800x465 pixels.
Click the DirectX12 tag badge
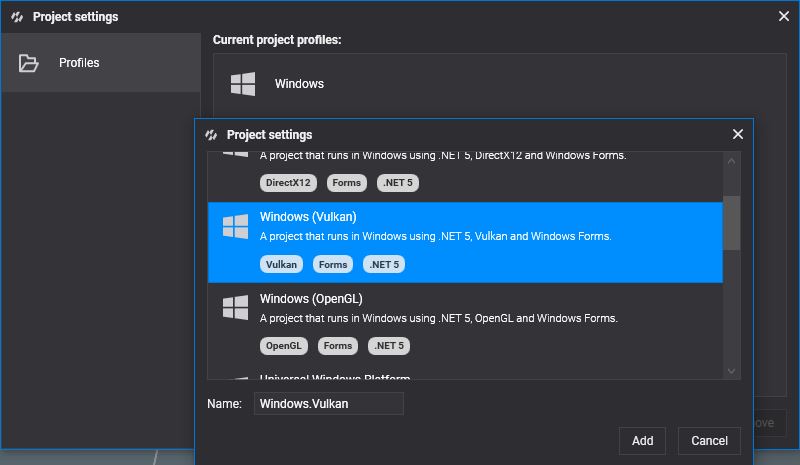tap(287, 183)
